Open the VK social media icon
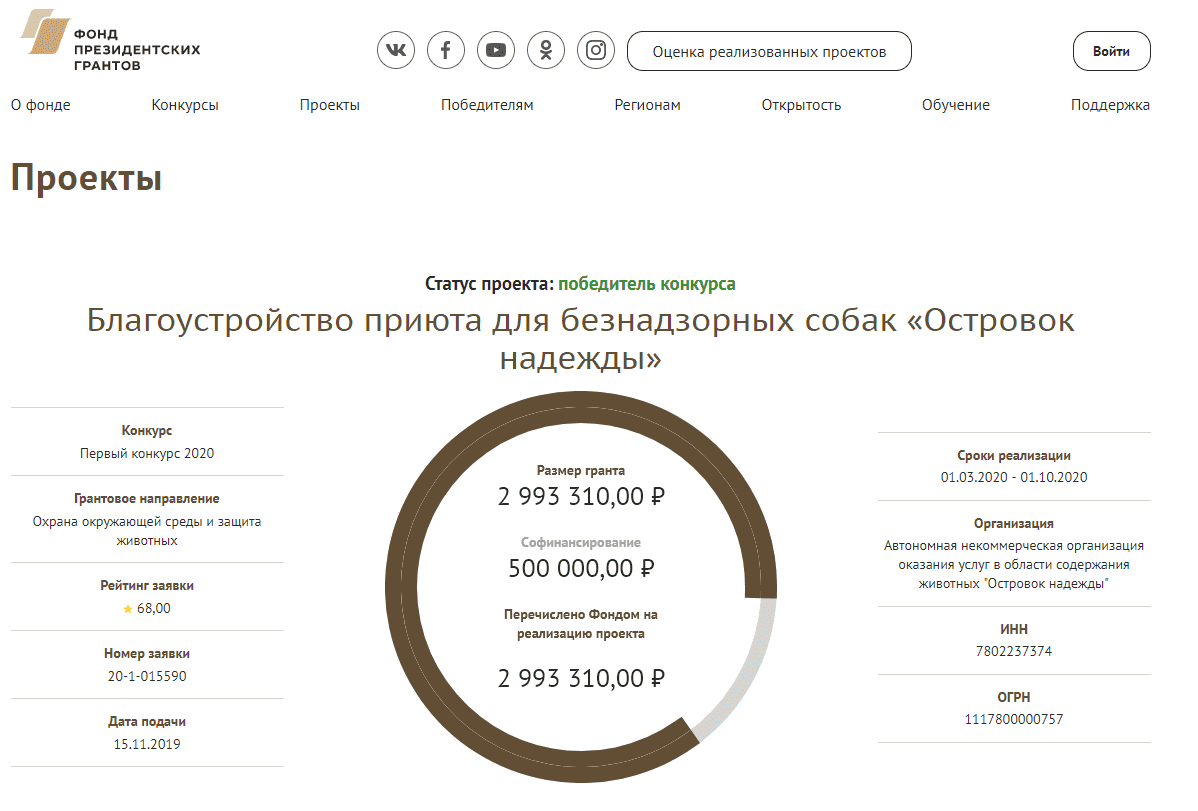This screenshot has width=1198, height=811. click(396, 50)
